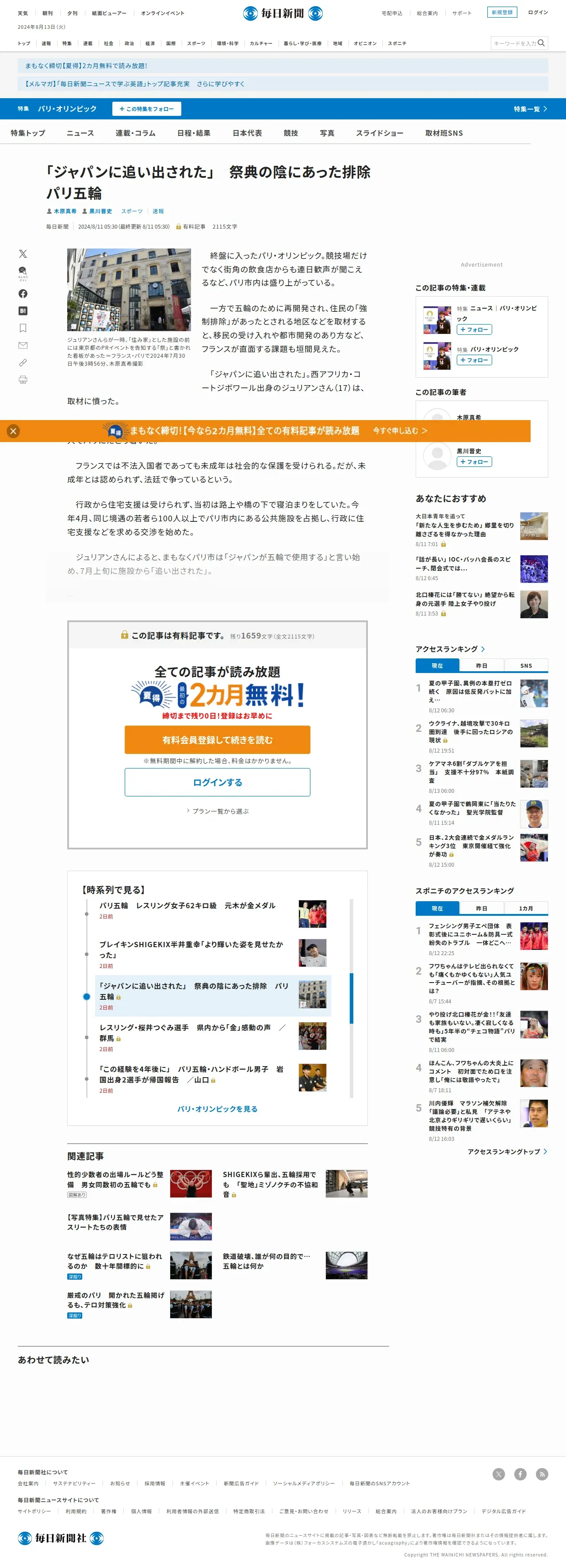Click 新規登録 button in header
566x1568 pixels.
pyautogui.click(x=502, y=12)
